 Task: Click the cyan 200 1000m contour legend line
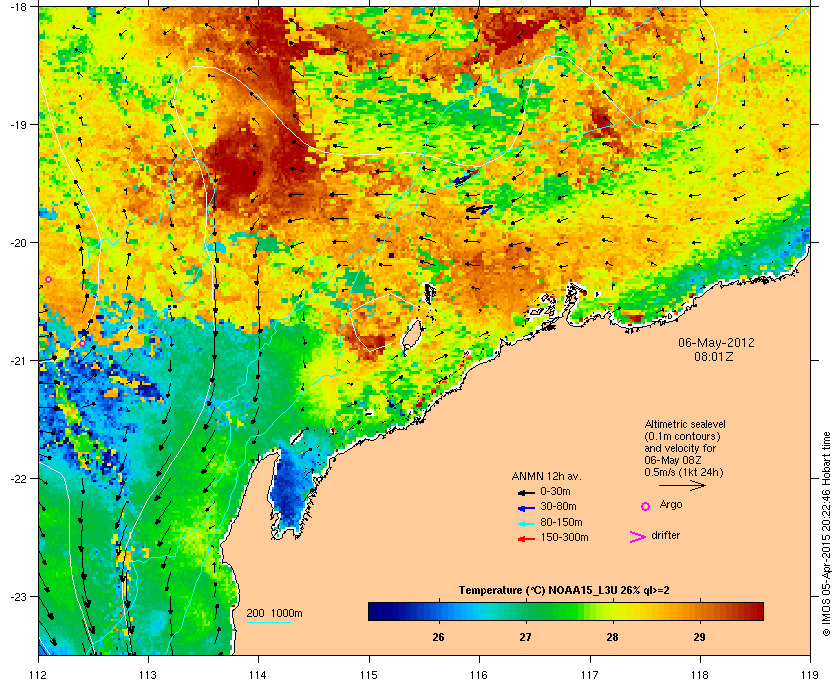point(268,622)
